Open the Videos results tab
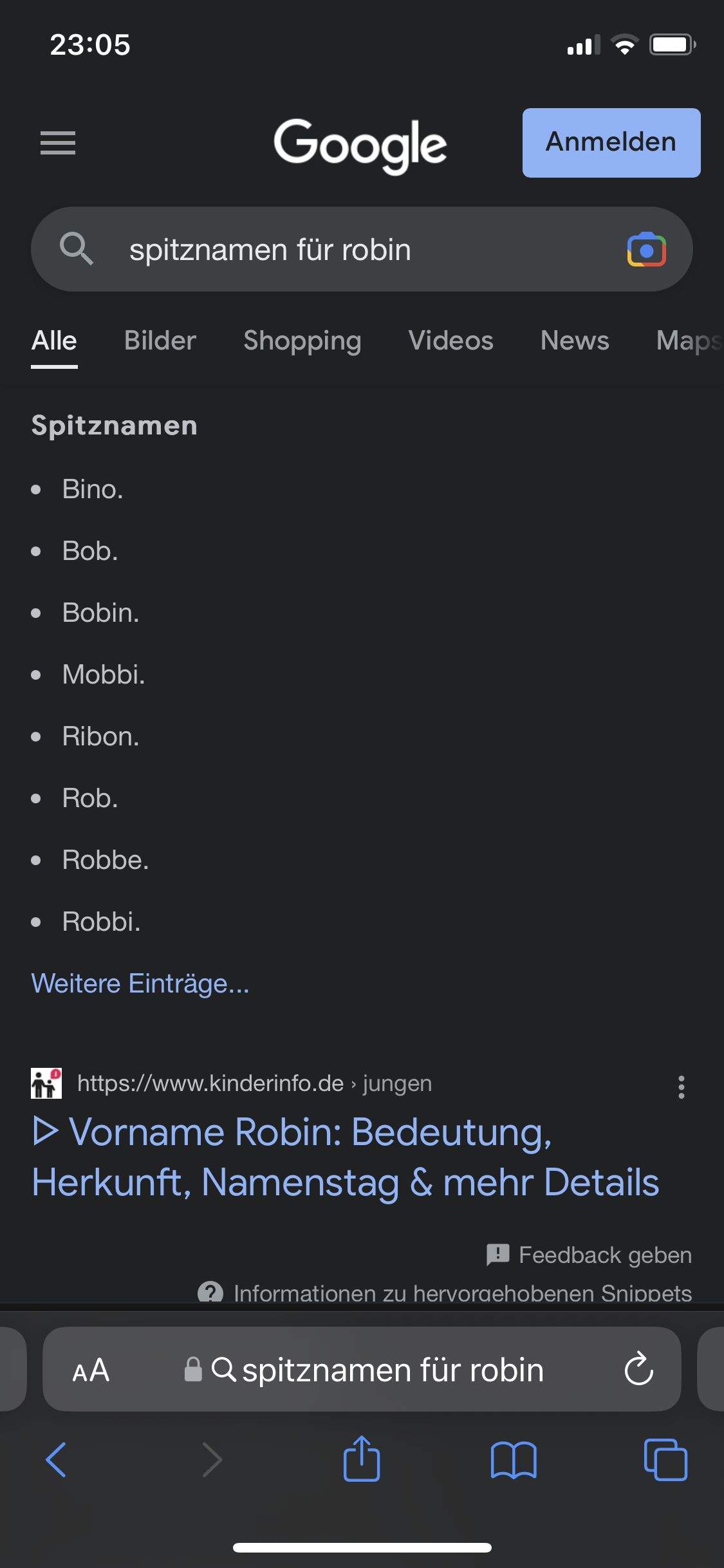The image size is (724, 1568). (x=450, y=341)
